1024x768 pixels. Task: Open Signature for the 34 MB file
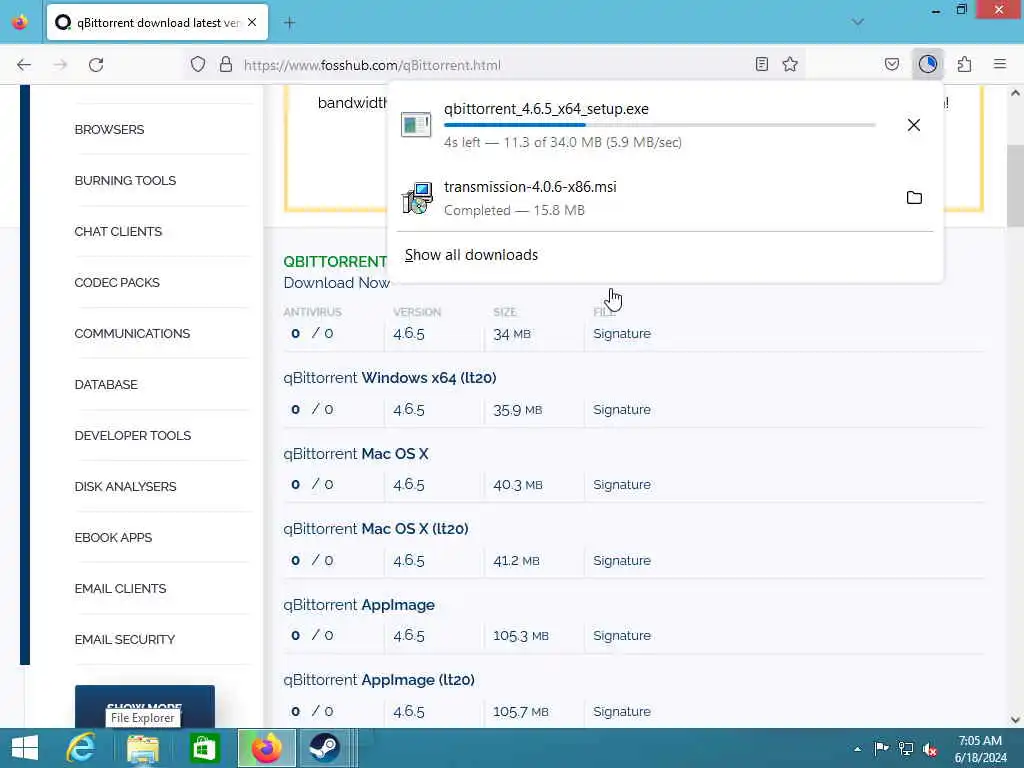click(622, 333)
